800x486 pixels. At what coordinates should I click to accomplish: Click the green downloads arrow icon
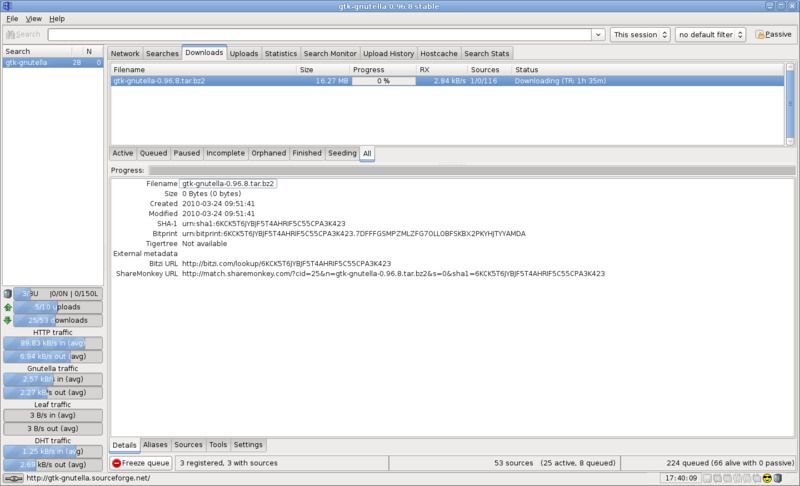click(8, 320)
